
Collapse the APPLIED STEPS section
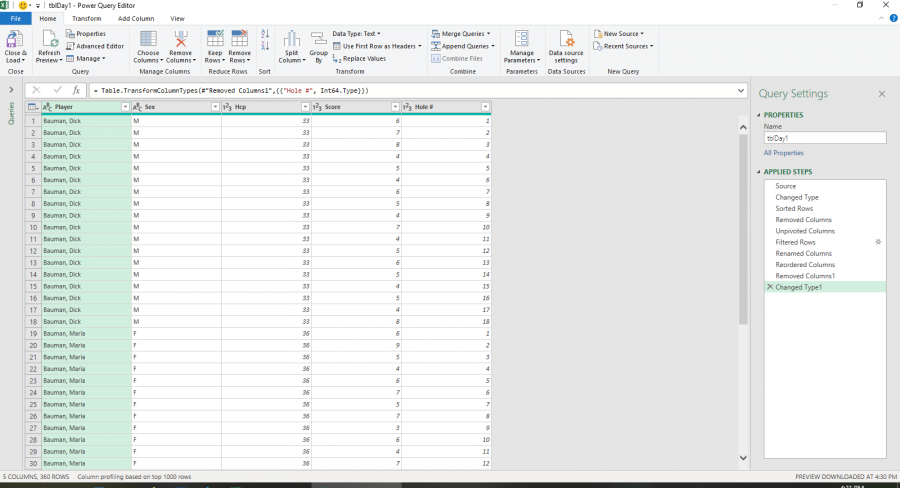759,172
